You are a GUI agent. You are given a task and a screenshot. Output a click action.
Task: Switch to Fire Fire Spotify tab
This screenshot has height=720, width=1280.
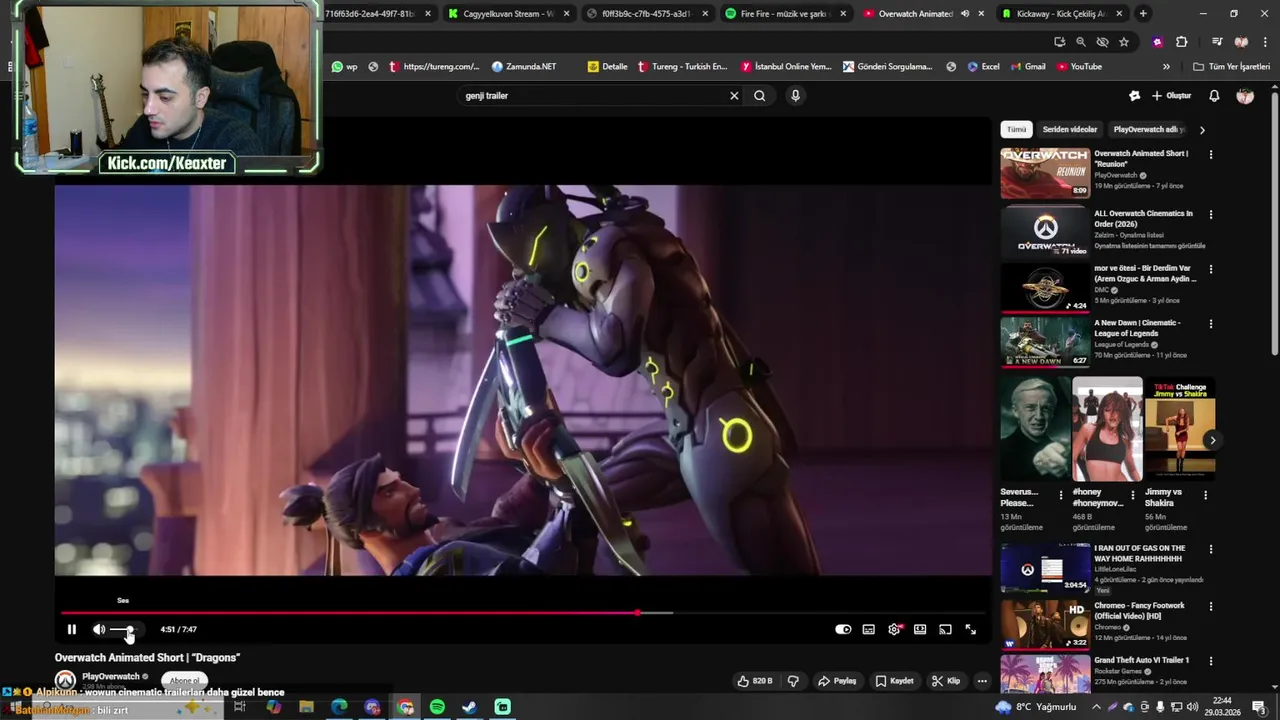tap(785, 14)
